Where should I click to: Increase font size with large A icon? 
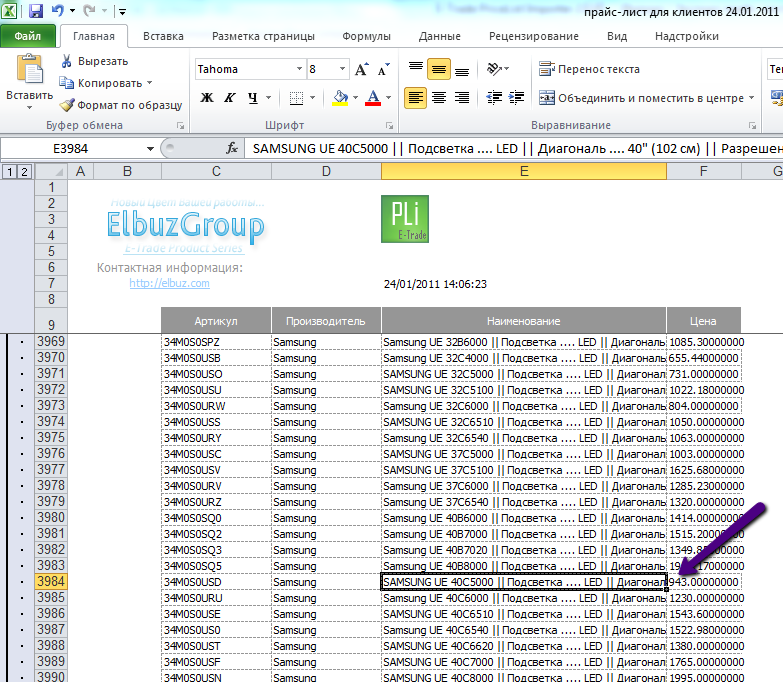(x=362, y=69)
